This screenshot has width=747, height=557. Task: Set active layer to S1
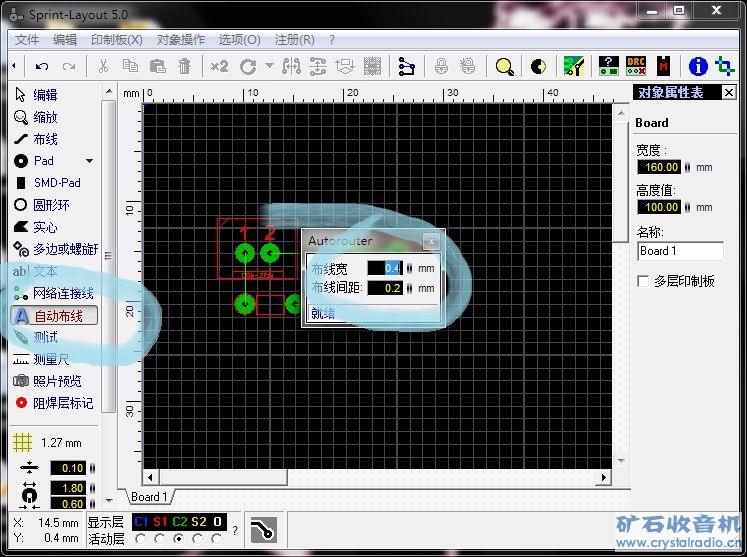[x=160, y=539]
